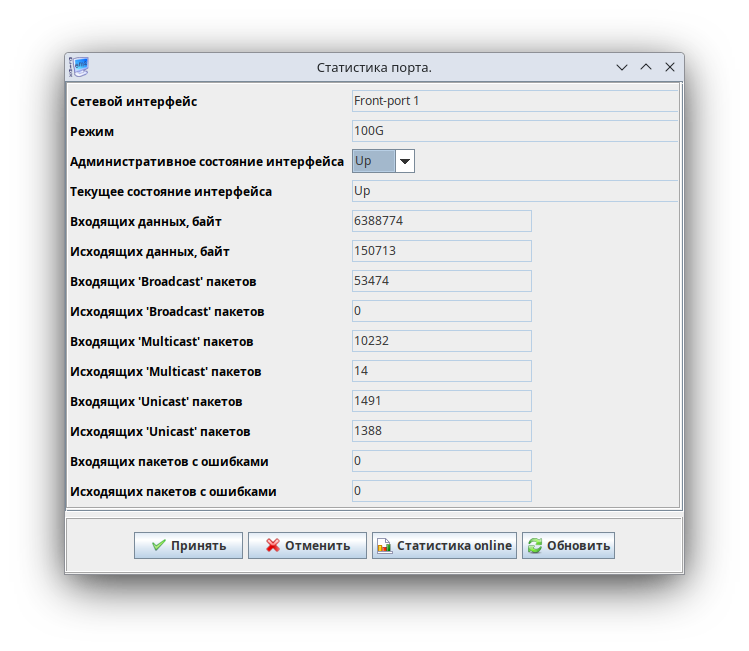Image resolution: width=749 pixels, height=651 pixels.
Task: Open the administrative interface state dropdown arrow
Action: (405, 161)
